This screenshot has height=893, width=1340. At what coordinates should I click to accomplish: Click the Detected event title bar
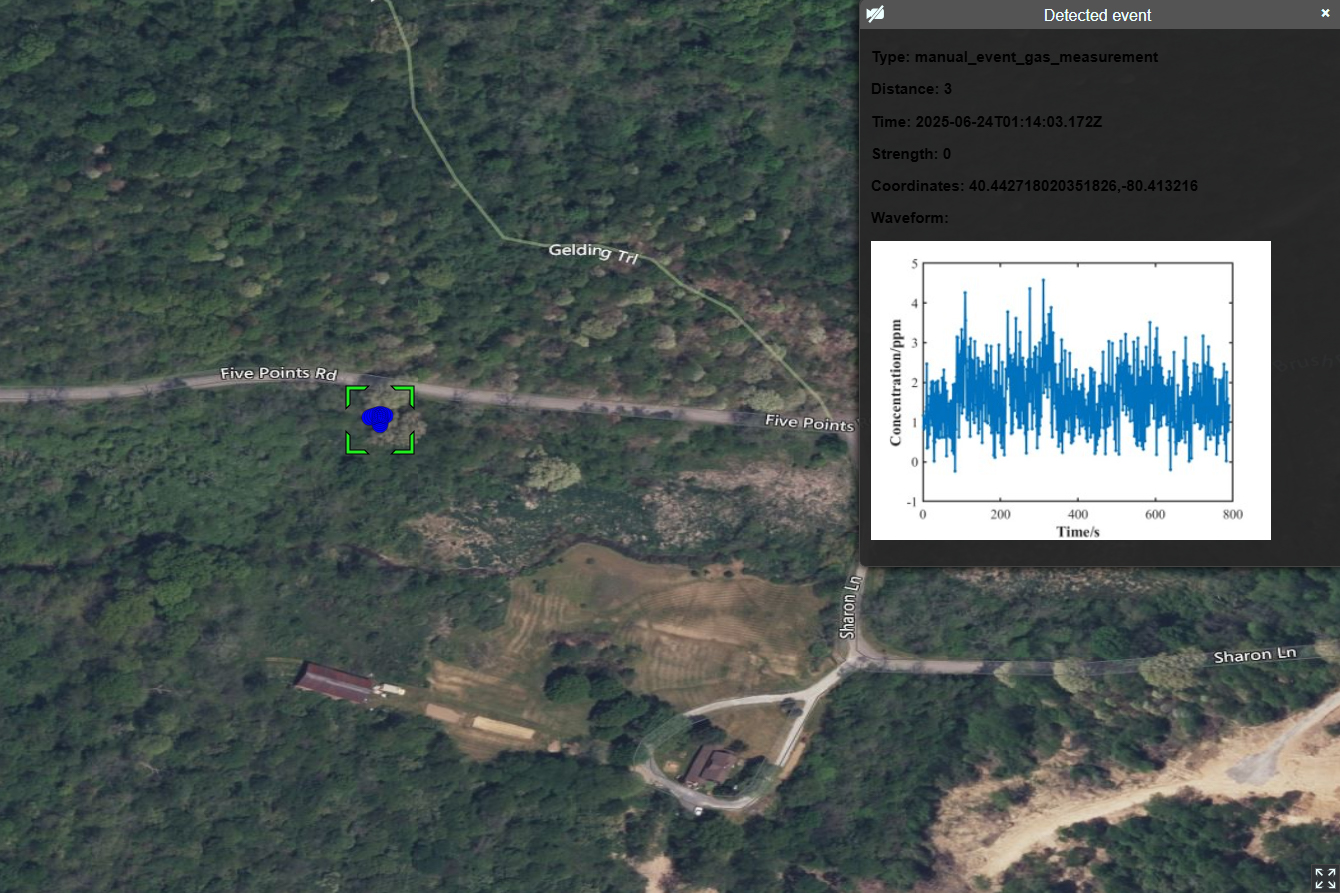point(1097,15)
